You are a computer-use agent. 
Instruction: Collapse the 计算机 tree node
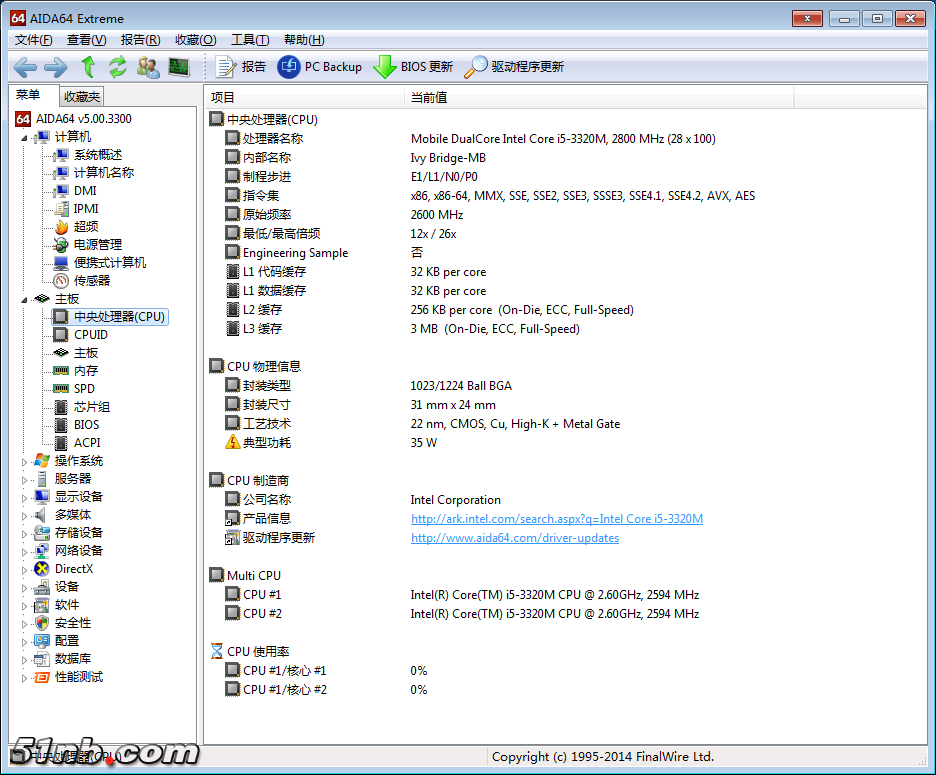click(x=26, y=137)
